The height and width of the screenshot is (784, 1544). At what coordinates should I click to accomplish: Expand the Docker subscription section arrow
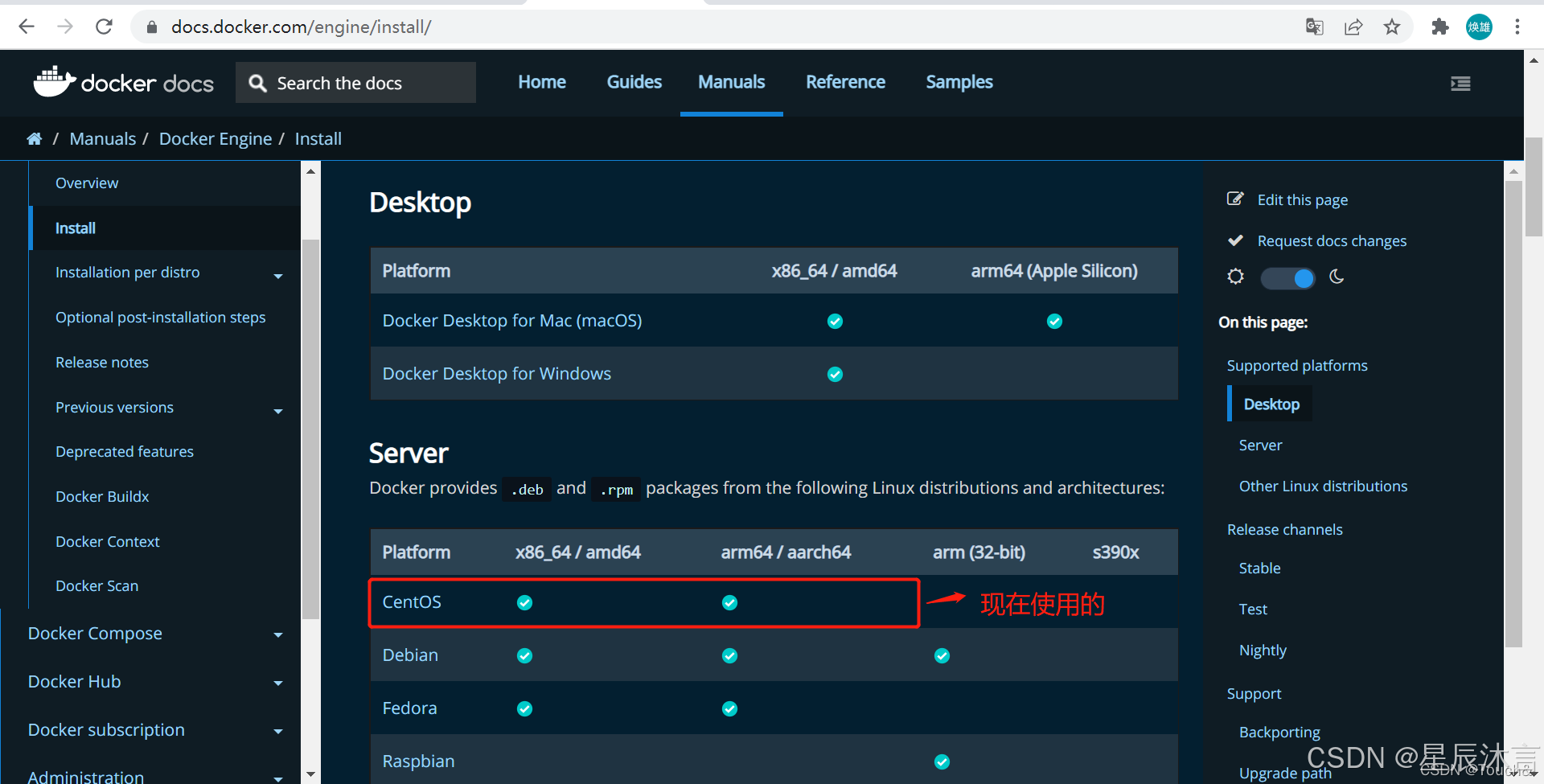[x=278, y=732]
